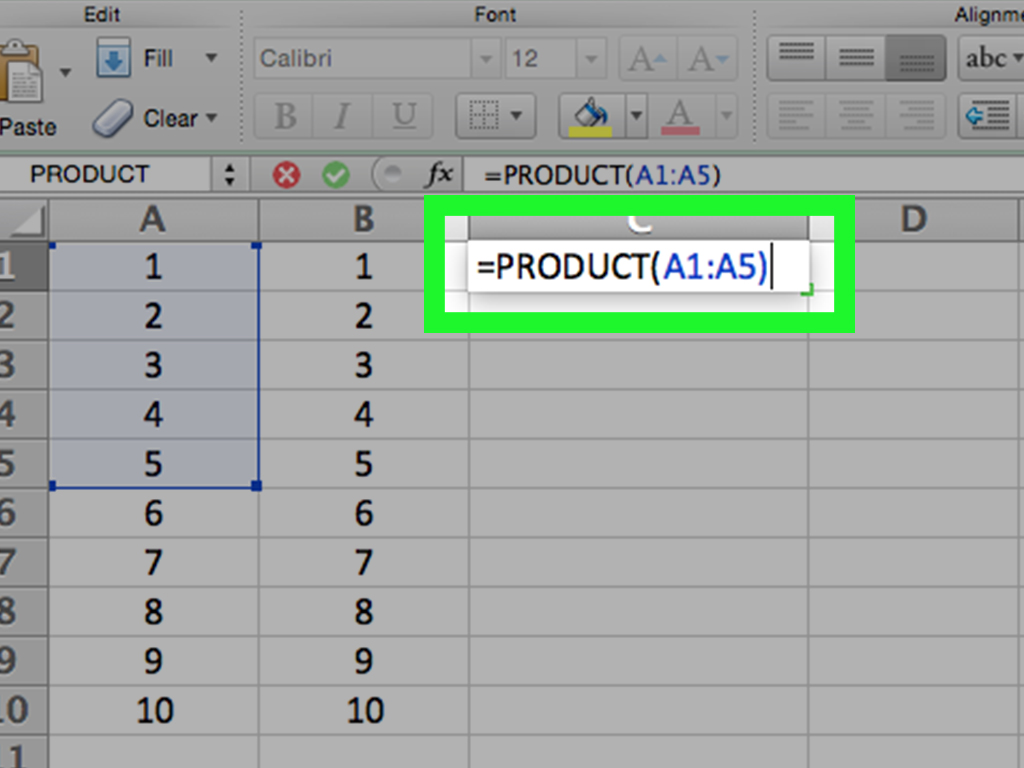Click cell A7 containing 7
The width and height of the screenshot is (1024, 768).
click(153, 562)
